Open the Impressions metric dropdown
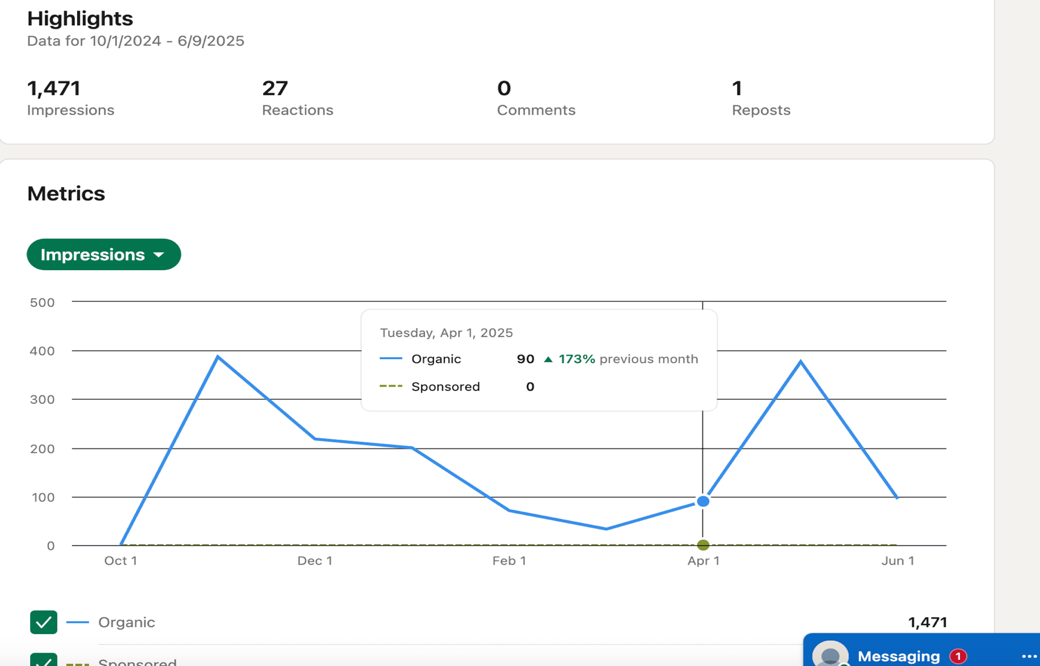This screenshot has height=666, width=1040. tap(103, 254)
